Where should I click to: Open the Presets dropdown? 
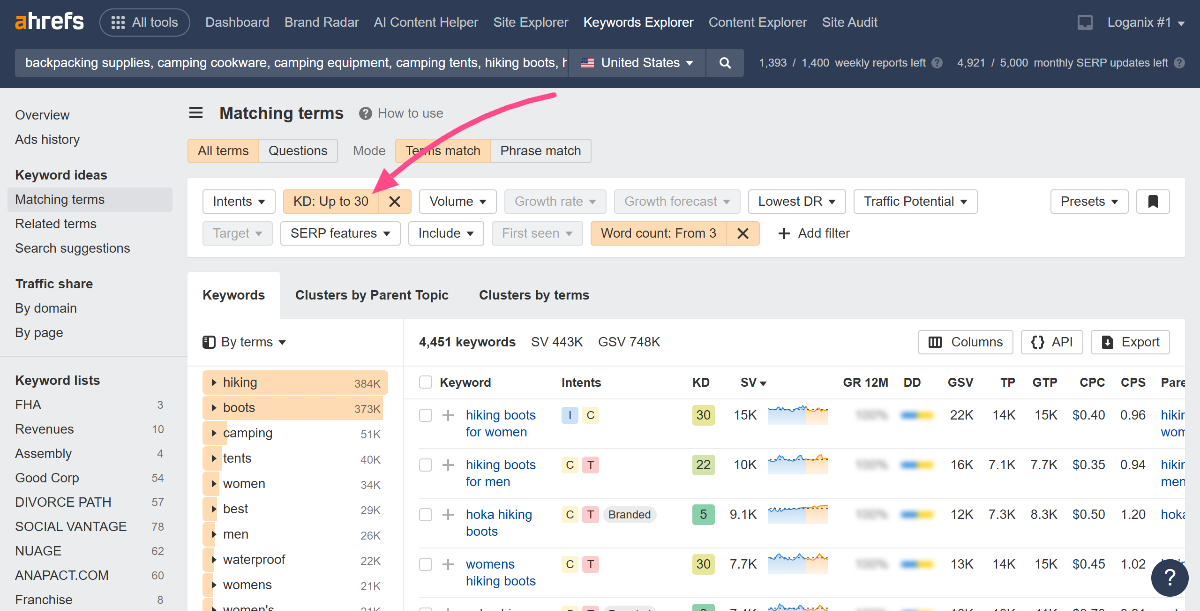pos(1089,201)
